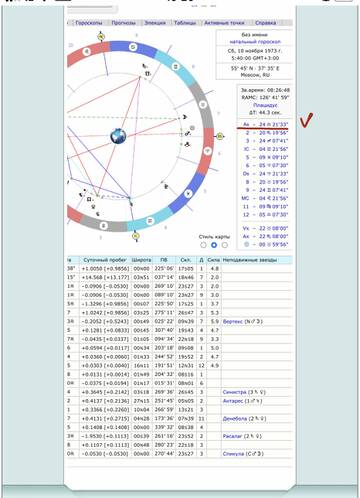Click the +14.568 [+13.177] cell

point(105,277)
